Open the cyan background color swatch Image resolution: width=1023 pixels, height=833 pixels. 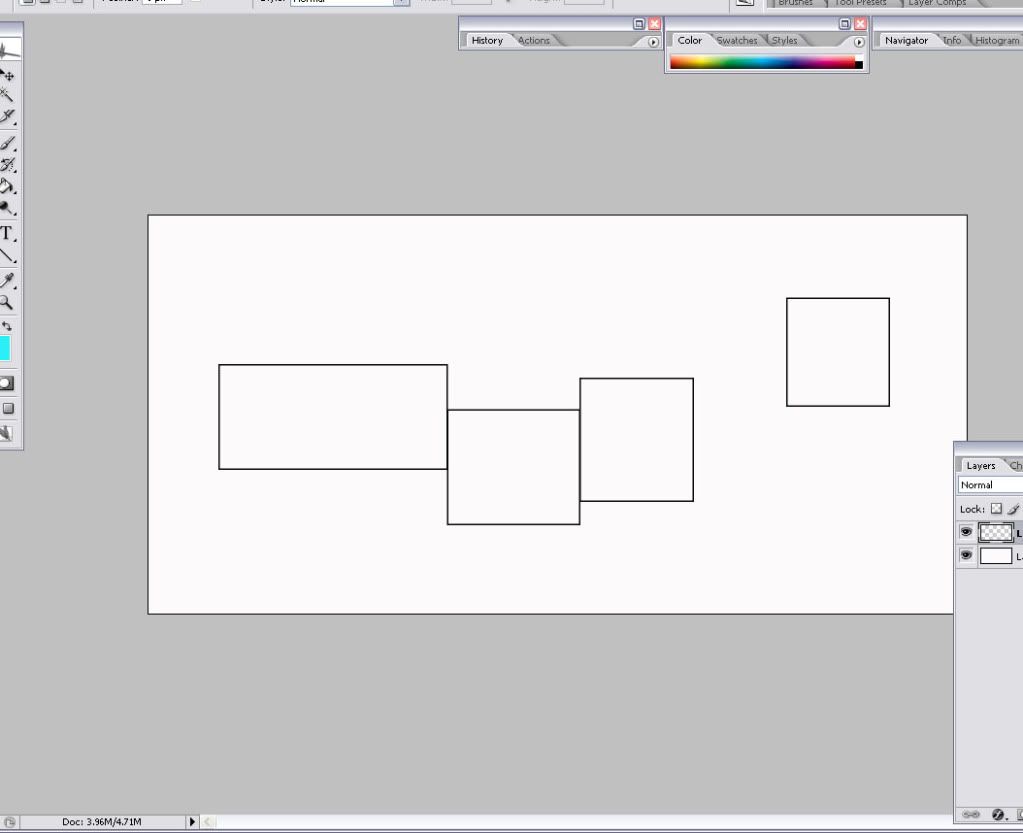pos(5,348)
